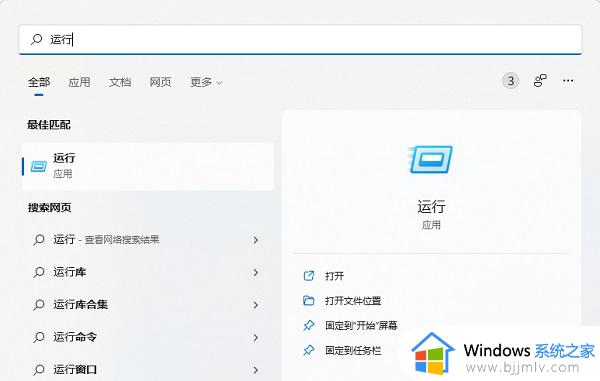Image resolution: width=600 pixels, height=381 pixels.
Task: Focus the search input containing 运行
Action: point(300,39)
